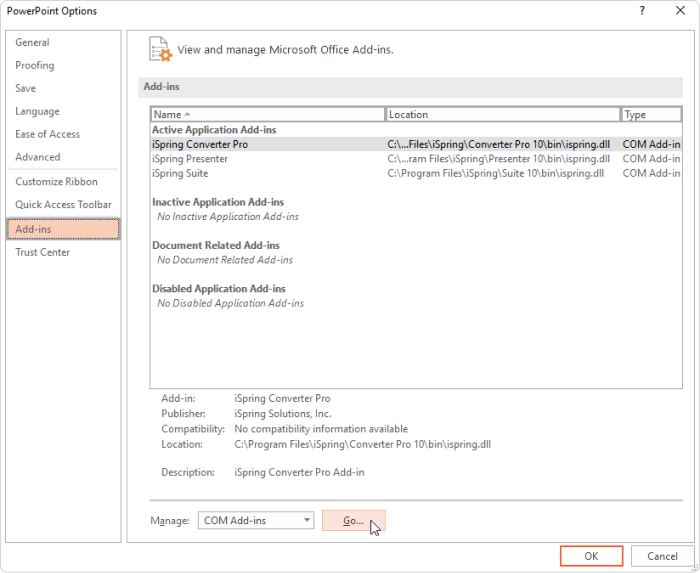Click Inactive Application Add-ins heading
Viewport: 700px width, 573px height.
point(218,202)
